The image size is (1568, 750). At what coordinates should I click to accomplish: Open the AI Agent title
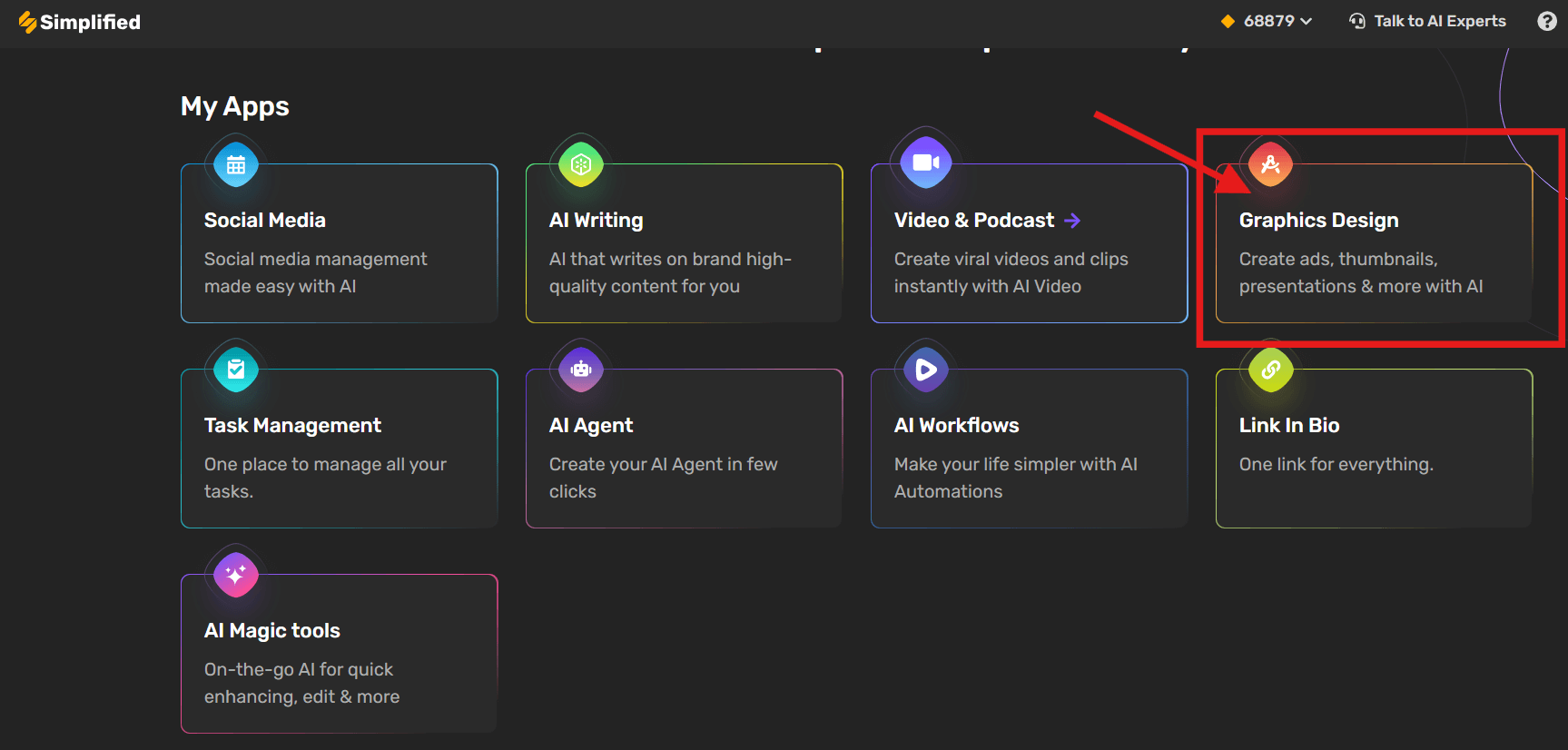[x=591, y=426]
